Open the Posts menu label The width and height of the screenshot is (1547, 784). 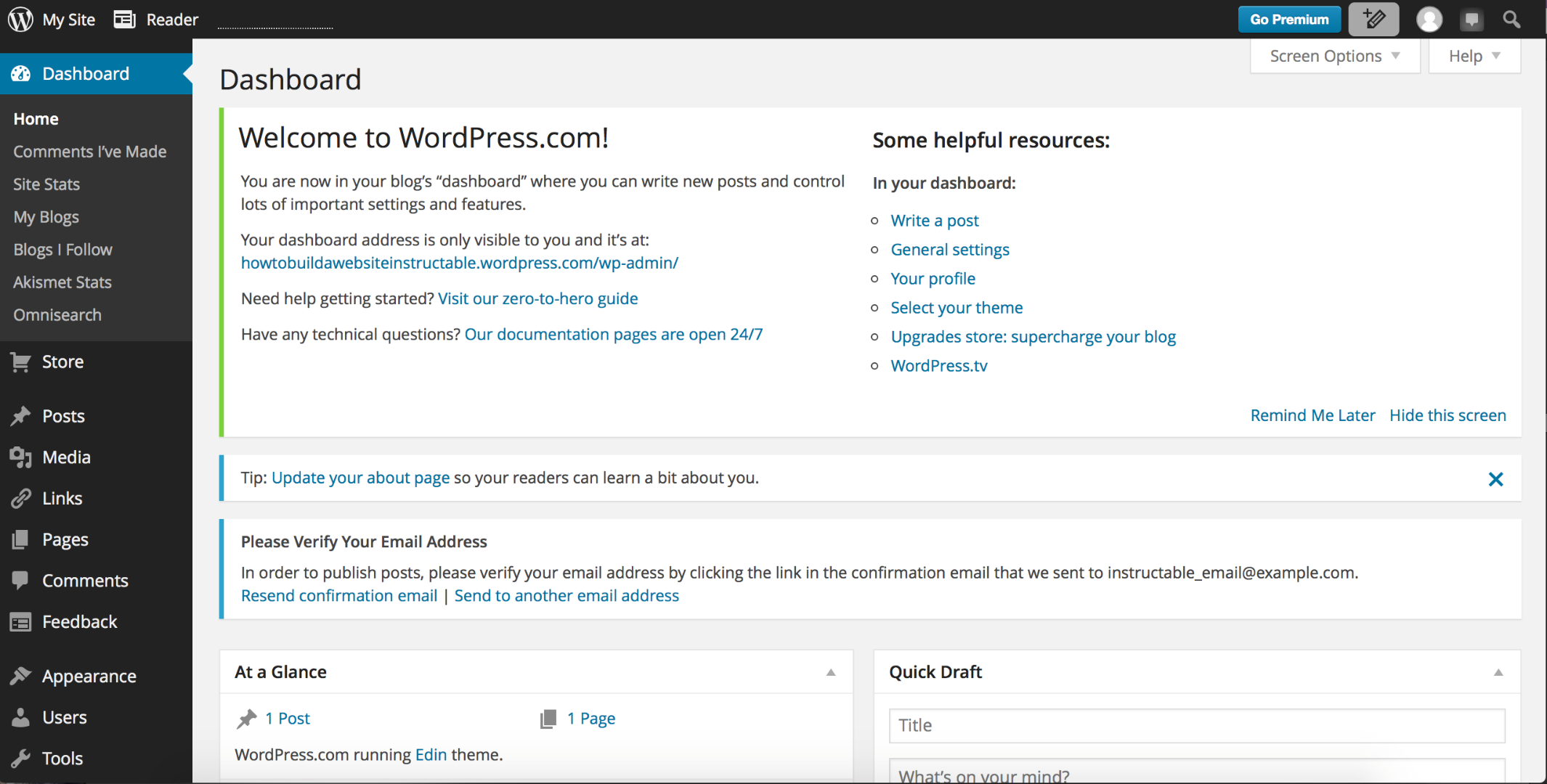[64, 416]
